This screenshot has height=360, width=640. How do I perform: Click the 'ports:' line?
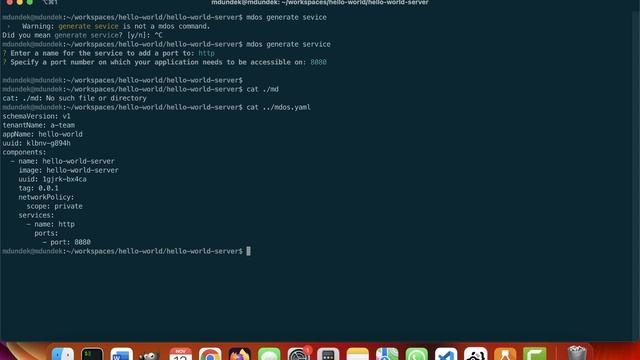coord(47,233)
